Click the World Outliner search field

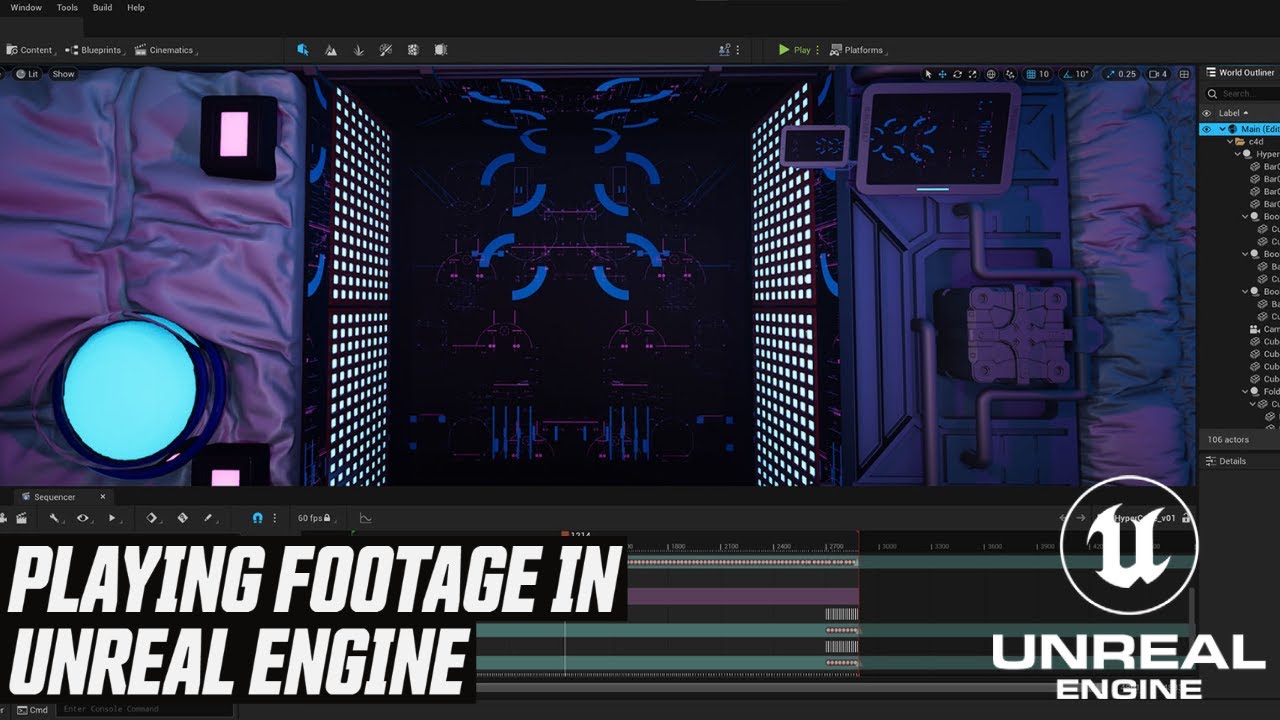click(1240, 93)
